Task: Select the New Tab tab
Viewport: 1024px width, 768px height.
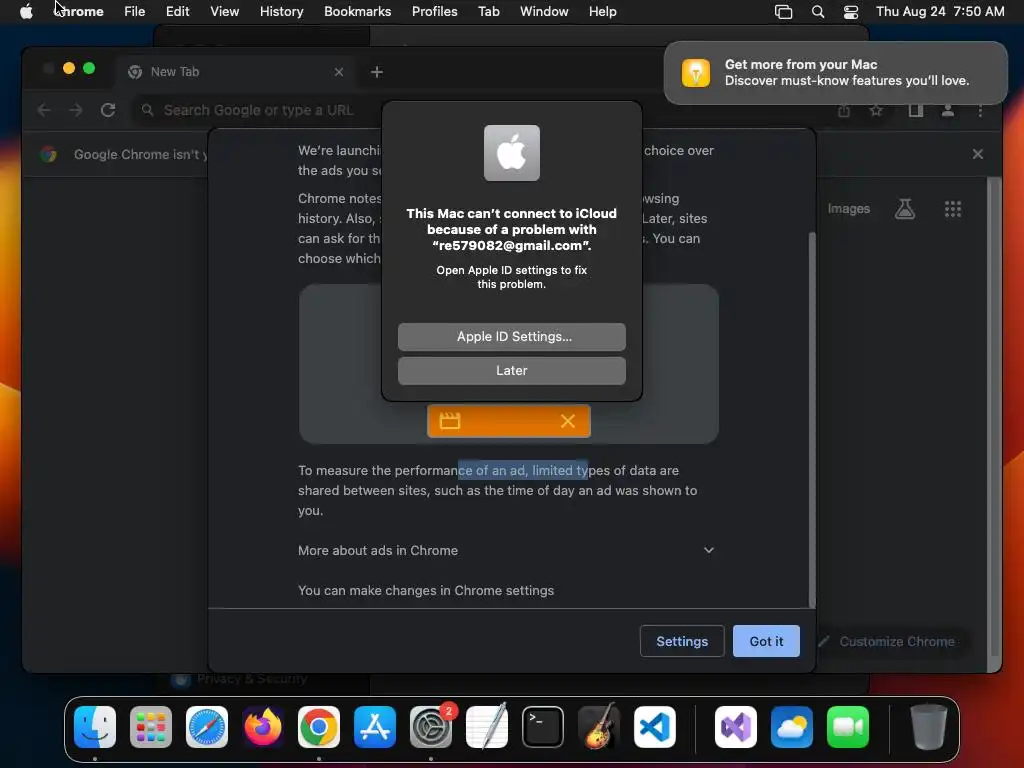Action: click(236, 72)
